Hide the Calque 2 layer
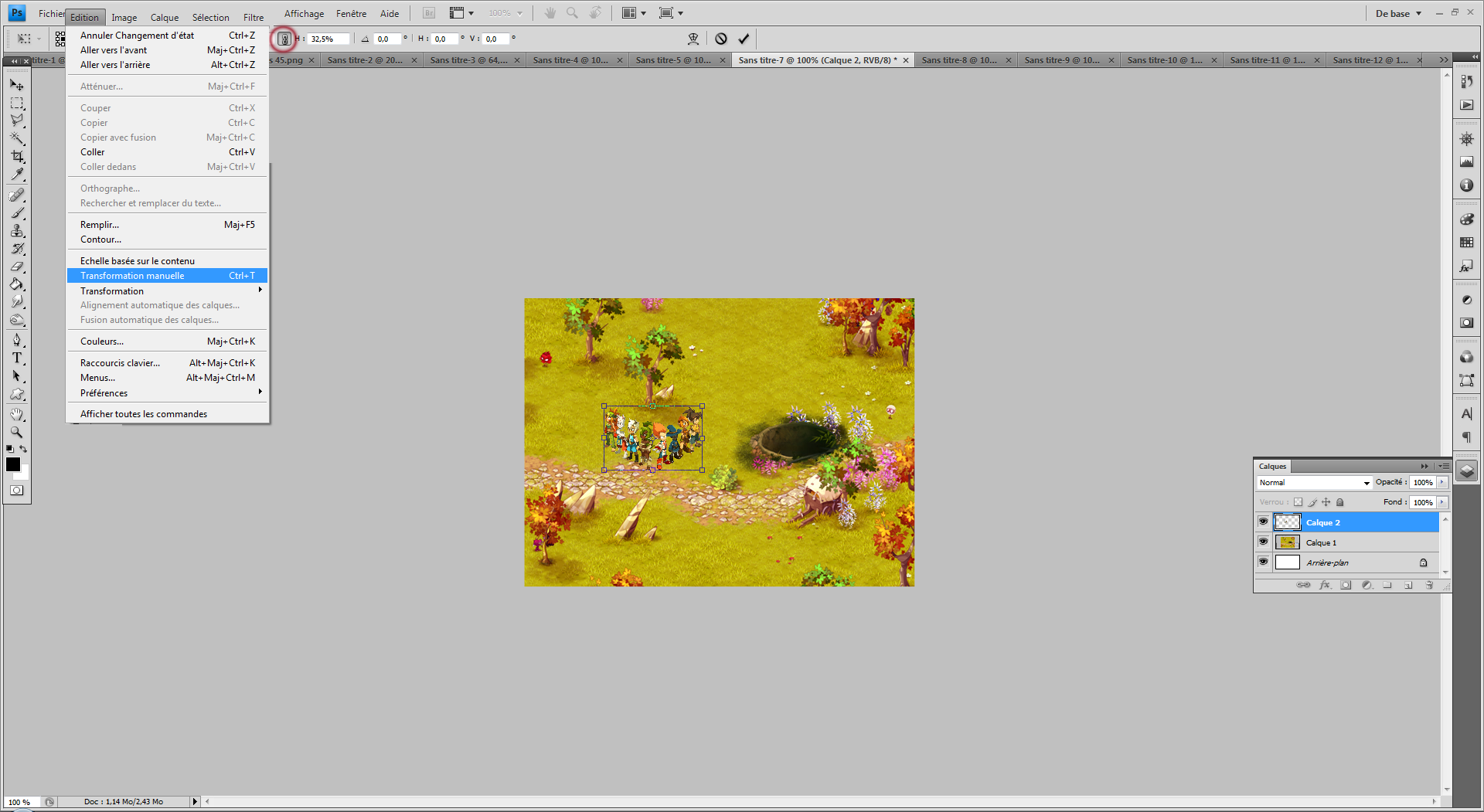 tap(1263, 522)
